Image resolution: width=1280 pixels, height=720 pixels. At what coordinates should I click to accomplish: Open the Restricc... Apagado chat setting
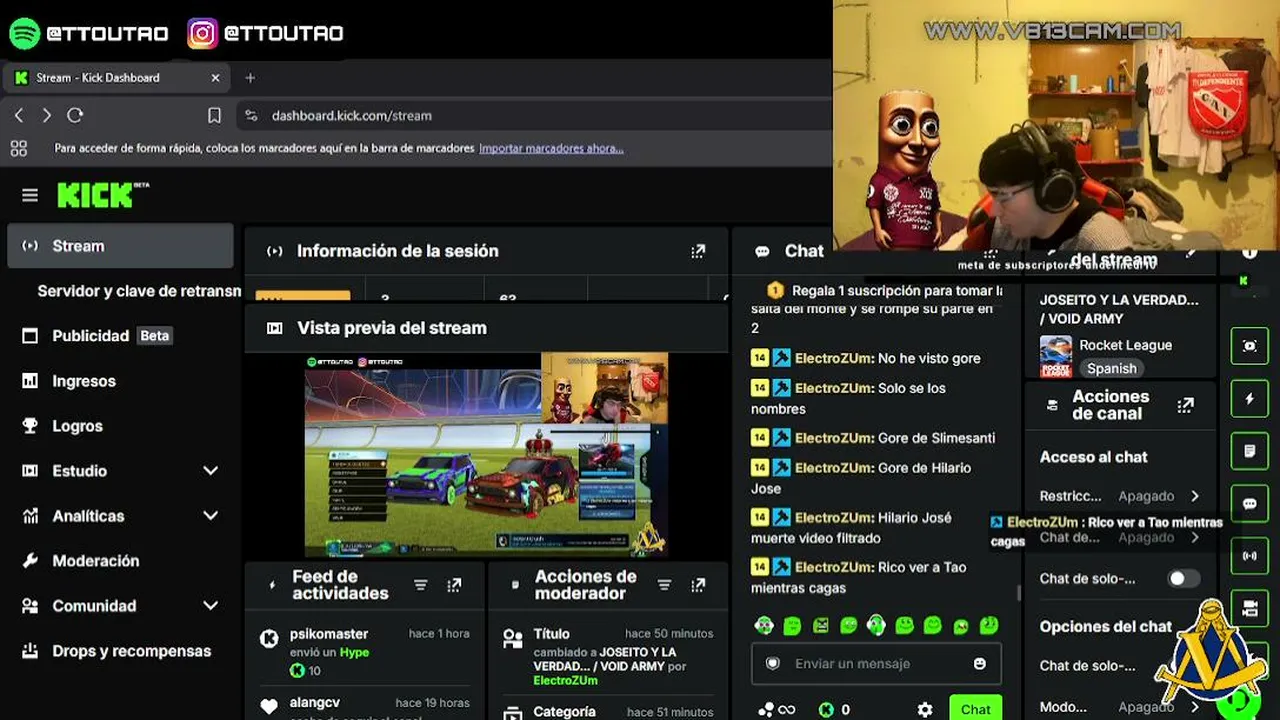point(1120,496)
